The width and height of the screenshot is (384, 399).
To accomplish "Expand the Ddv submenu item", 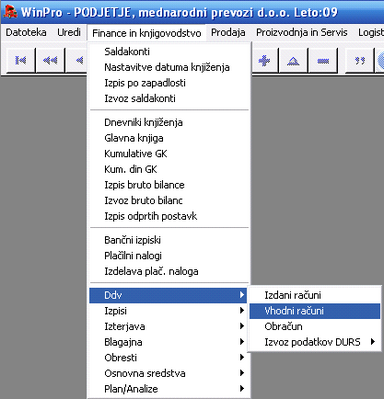I will (x=169, y=295).
